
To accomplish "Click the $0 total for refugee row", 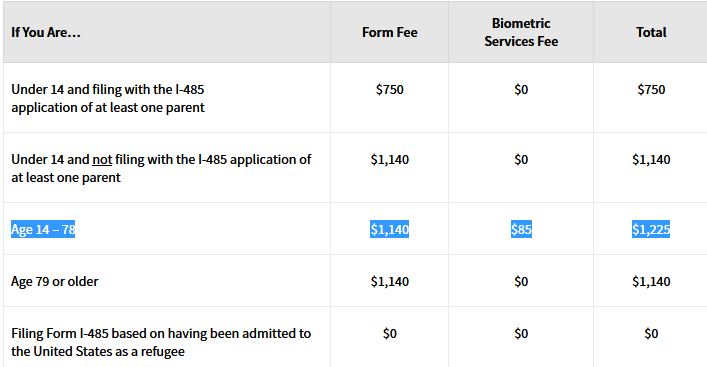I will [x=651, y=334].
